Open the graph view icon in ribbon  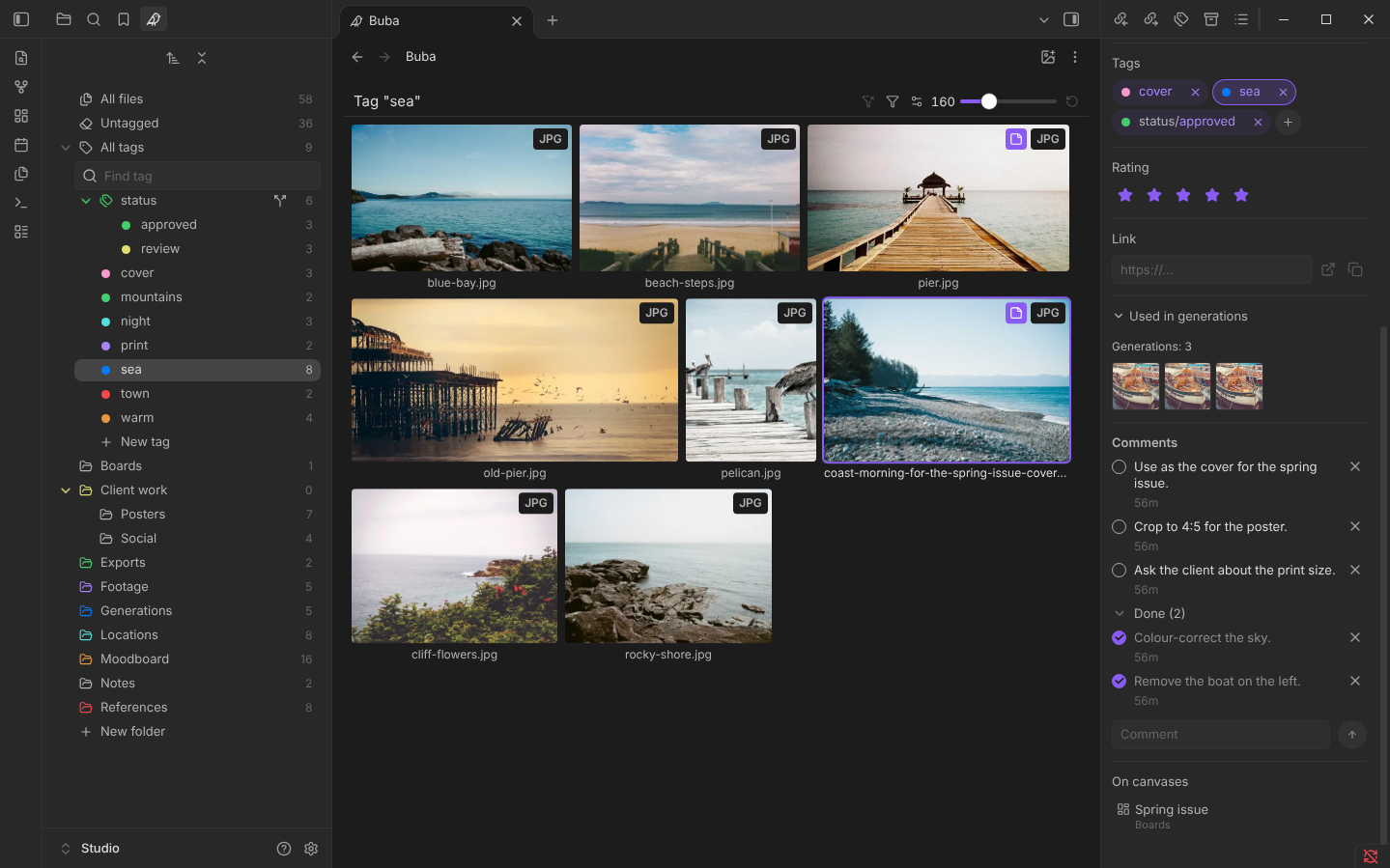point(21,87)
